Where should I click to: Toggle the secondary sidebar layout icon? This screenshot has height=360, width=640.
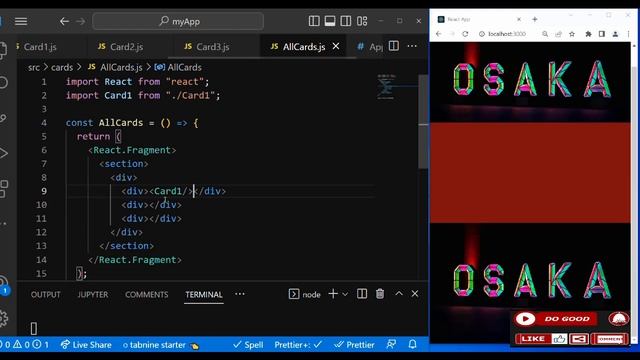click(x=346, y=21)
